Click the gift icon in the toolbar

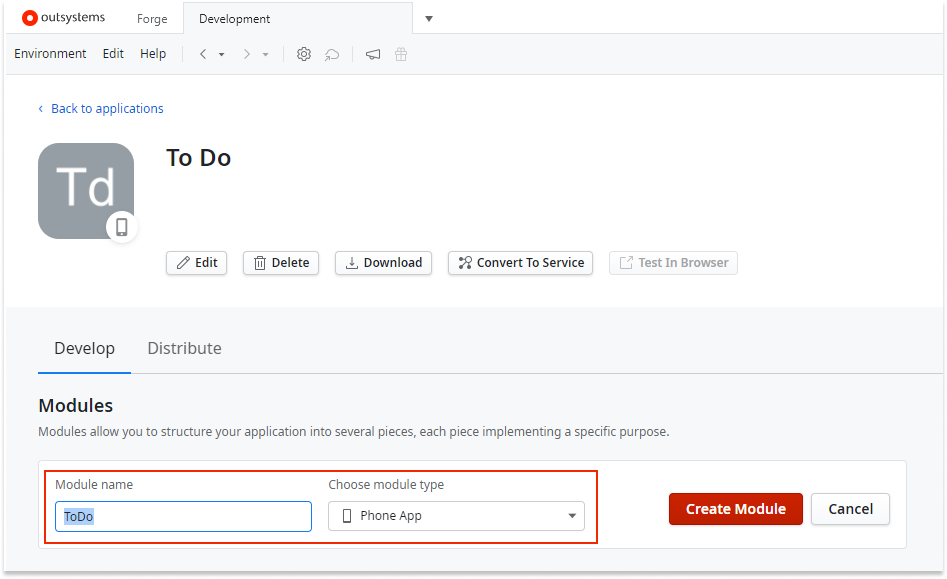point(400,54)
